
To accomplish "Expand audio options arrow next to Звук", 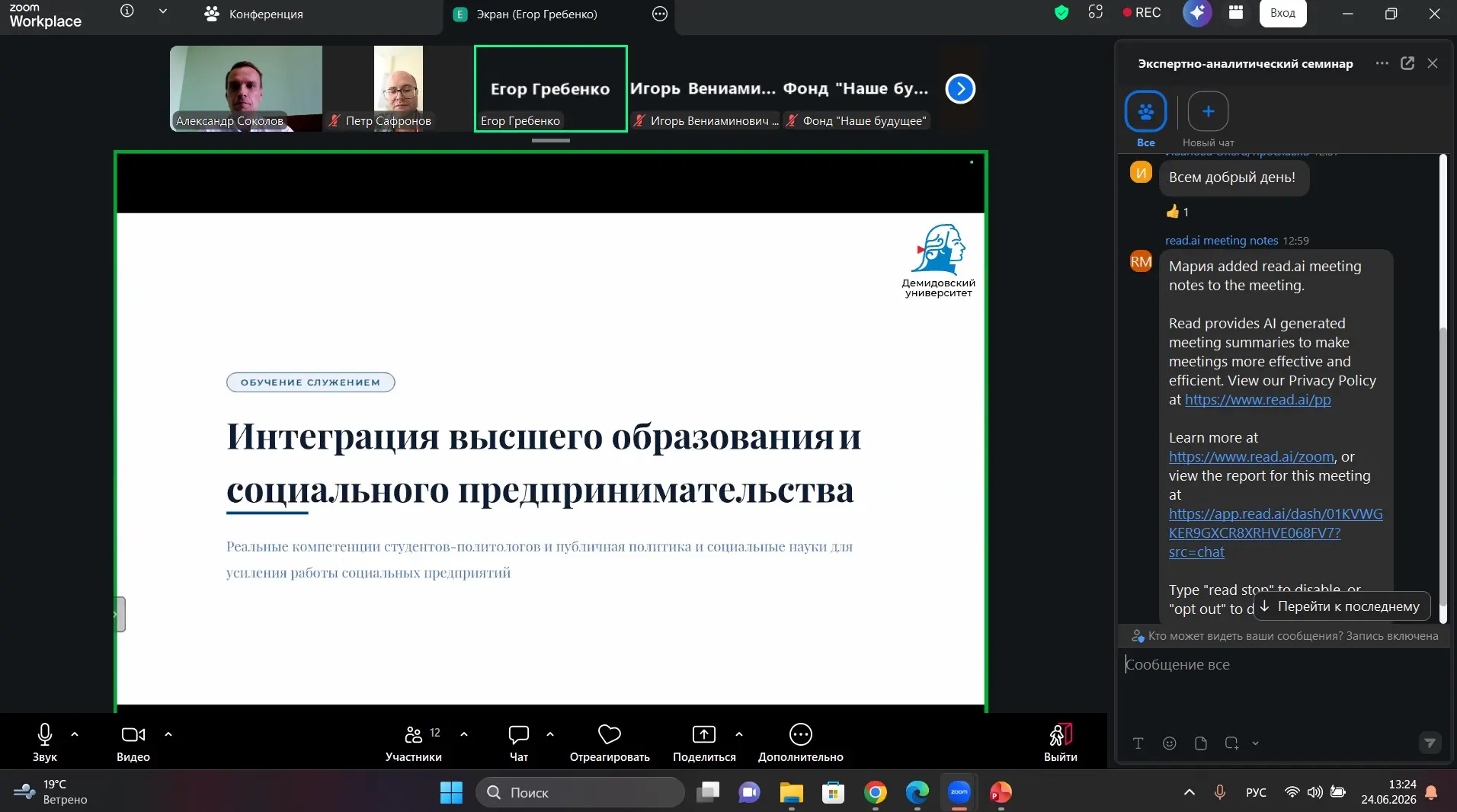I will tap(75, 734).
